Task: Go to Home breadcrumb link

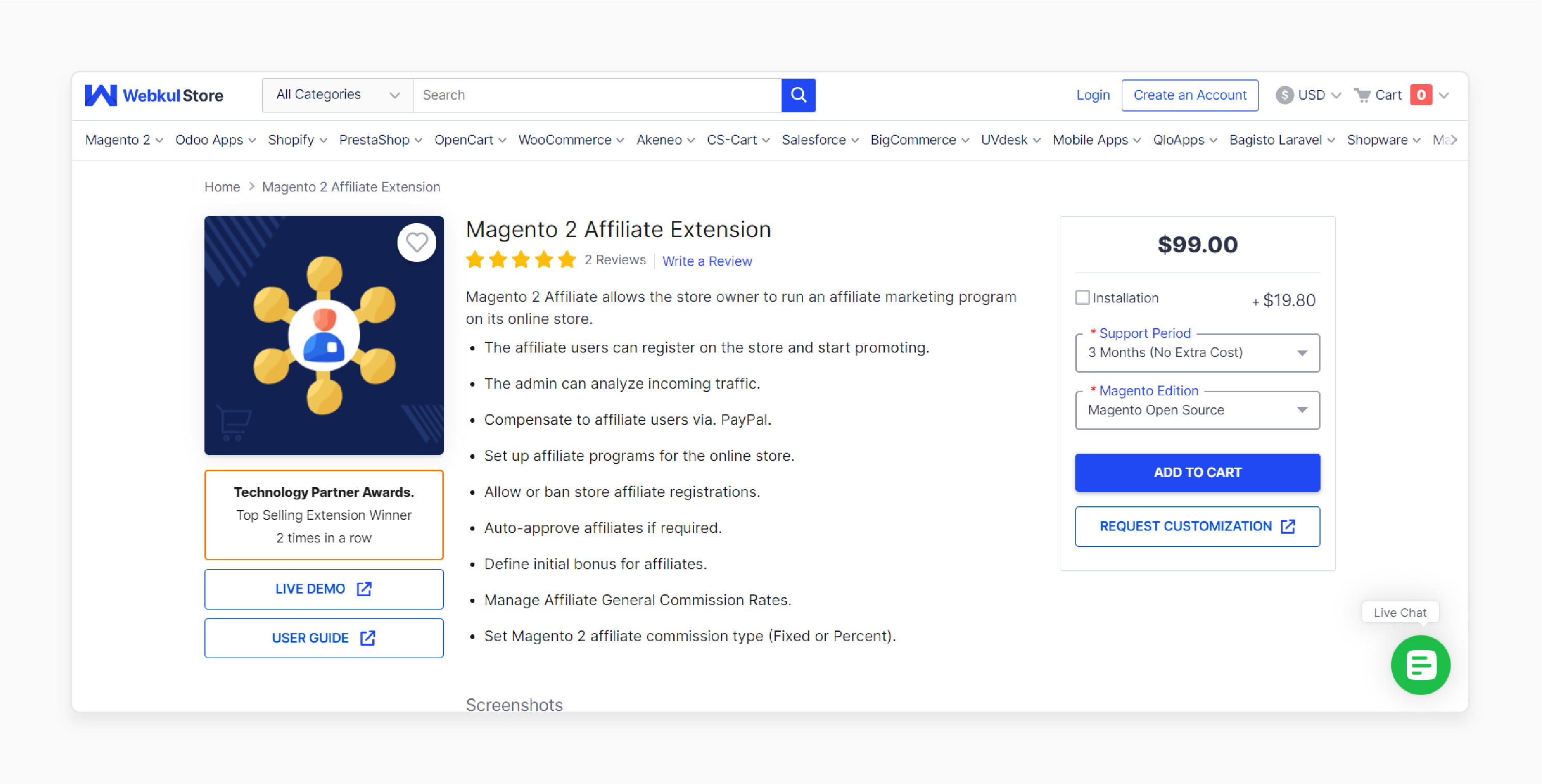Action: pos(222,187)
